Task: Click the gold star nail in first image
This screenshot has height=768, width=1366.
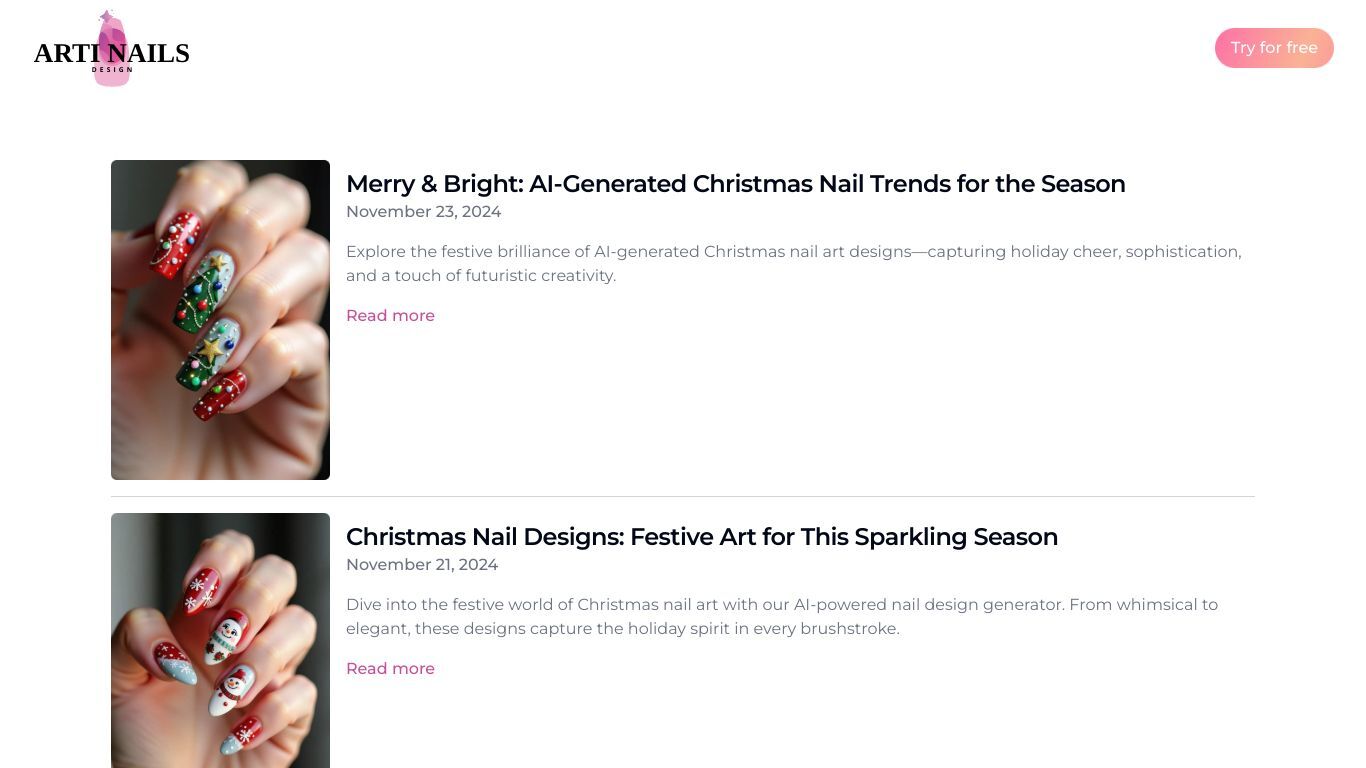Action: [208, 355]
